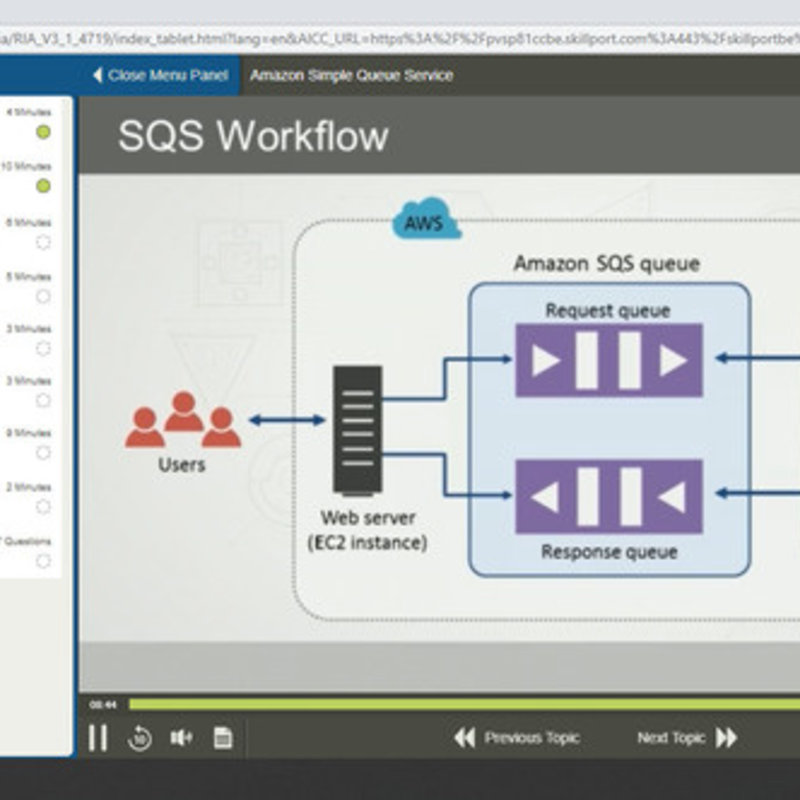
Task: Click the Next Topic text link
Action: click(671, 738)
